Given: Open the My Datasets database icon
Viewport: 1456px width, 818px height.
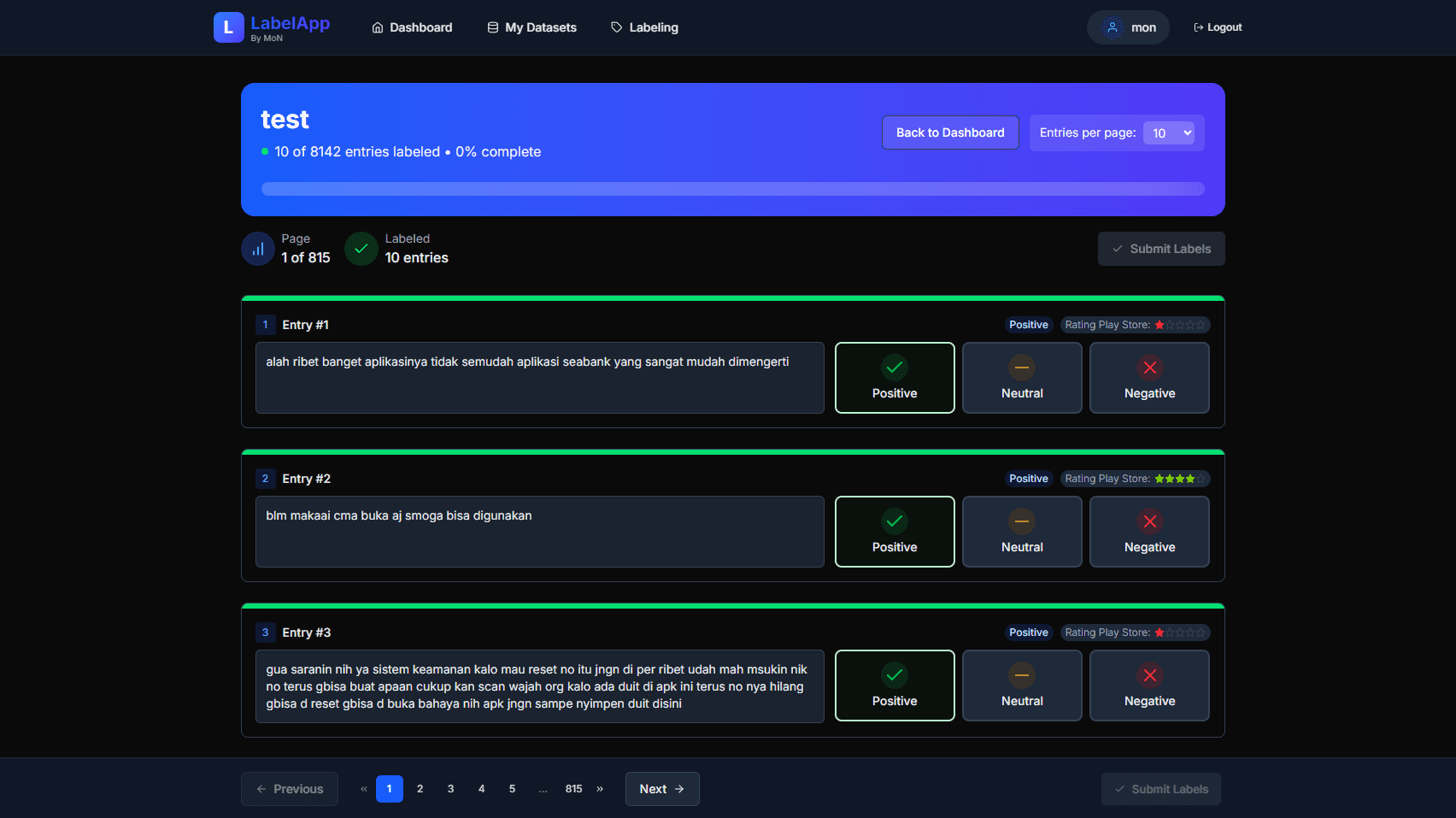Looking at the screenshot, I should (491, 26).
